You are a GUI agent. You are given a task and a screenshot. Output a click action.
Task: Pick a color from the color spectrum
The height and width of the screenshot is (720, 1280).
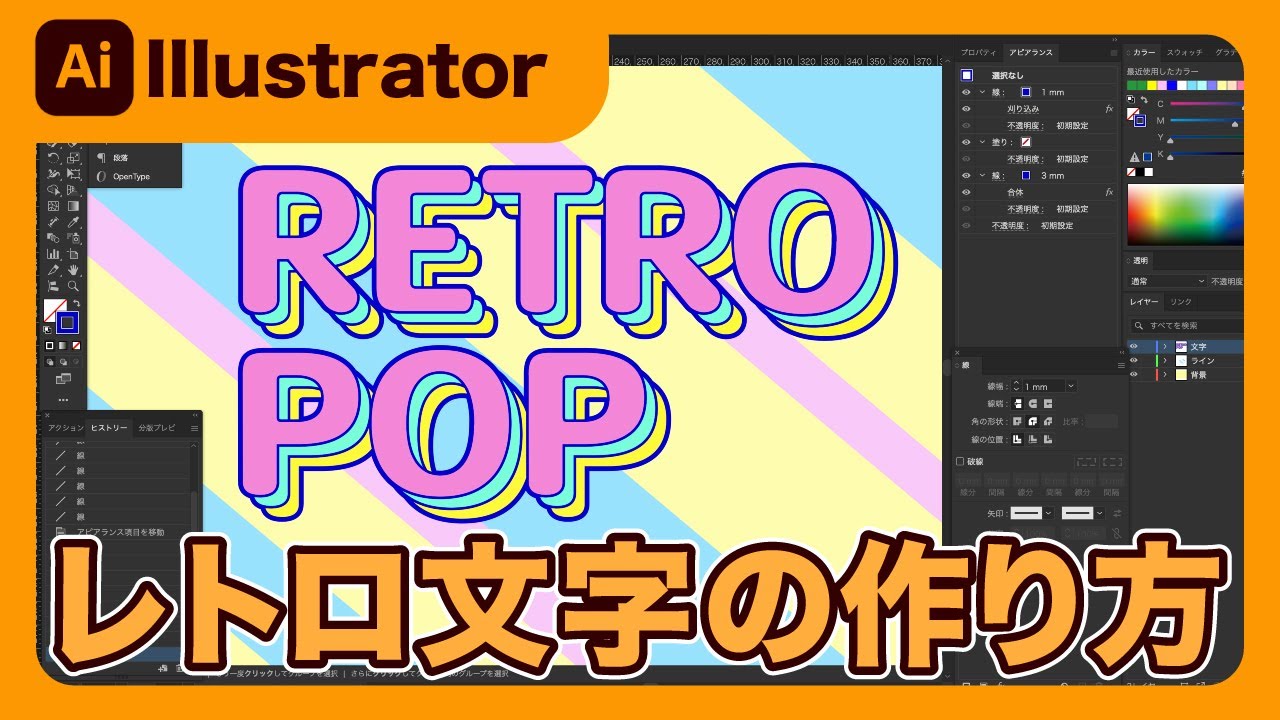click(1186, 215)
